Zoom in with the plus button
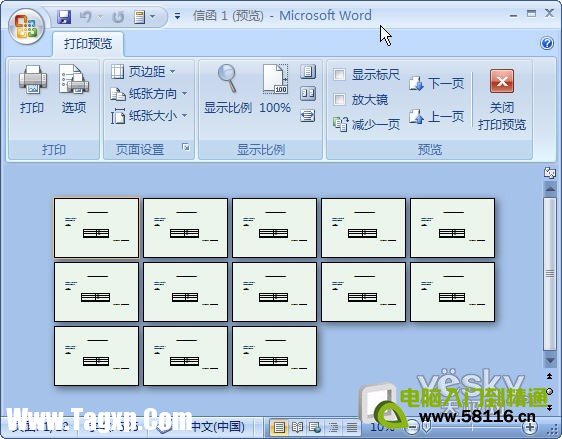This screenshot has height=439, width=562. (x=530, y=427)
